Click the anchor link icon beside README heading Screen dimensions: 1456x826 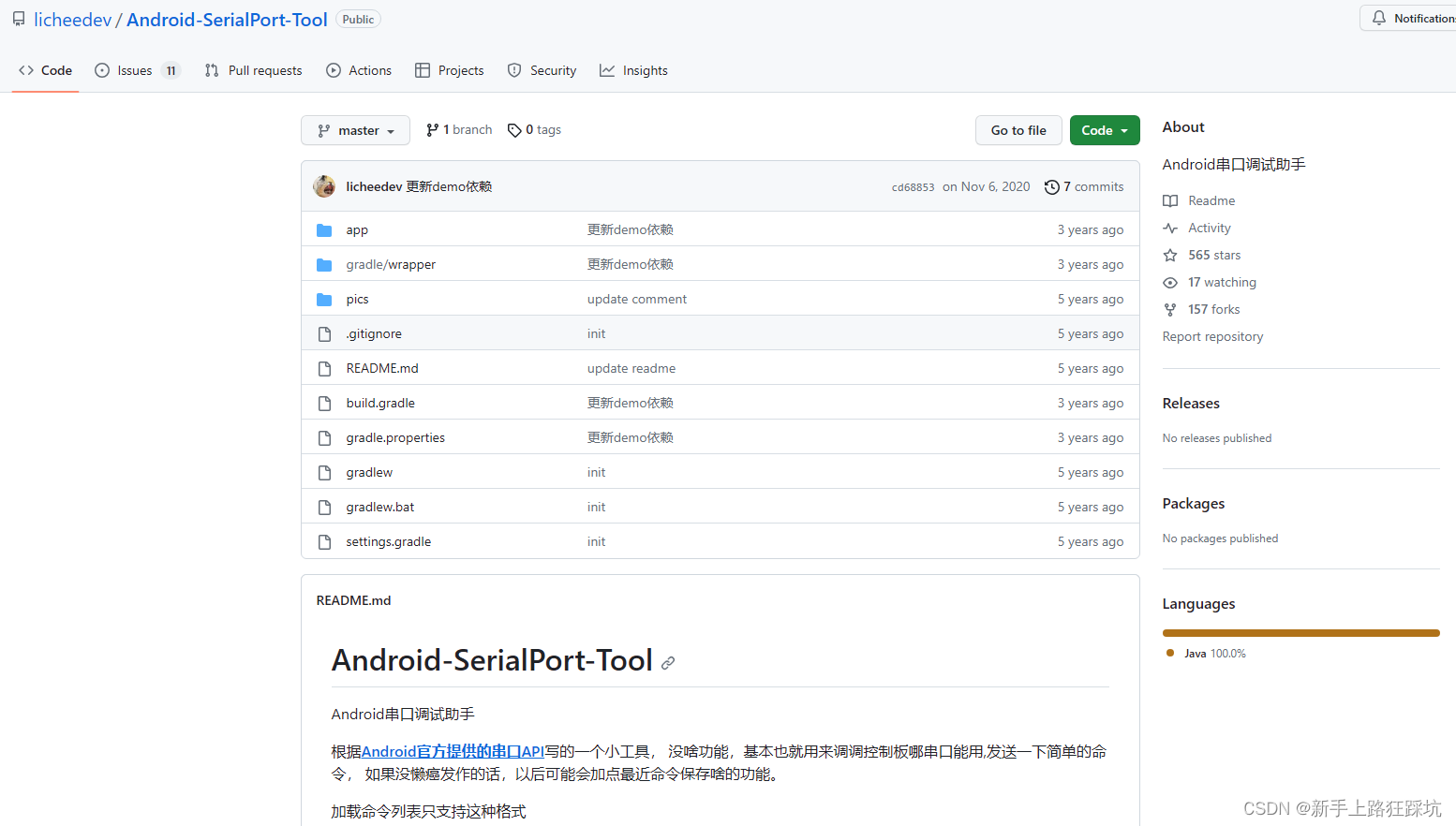click(668, 662)
